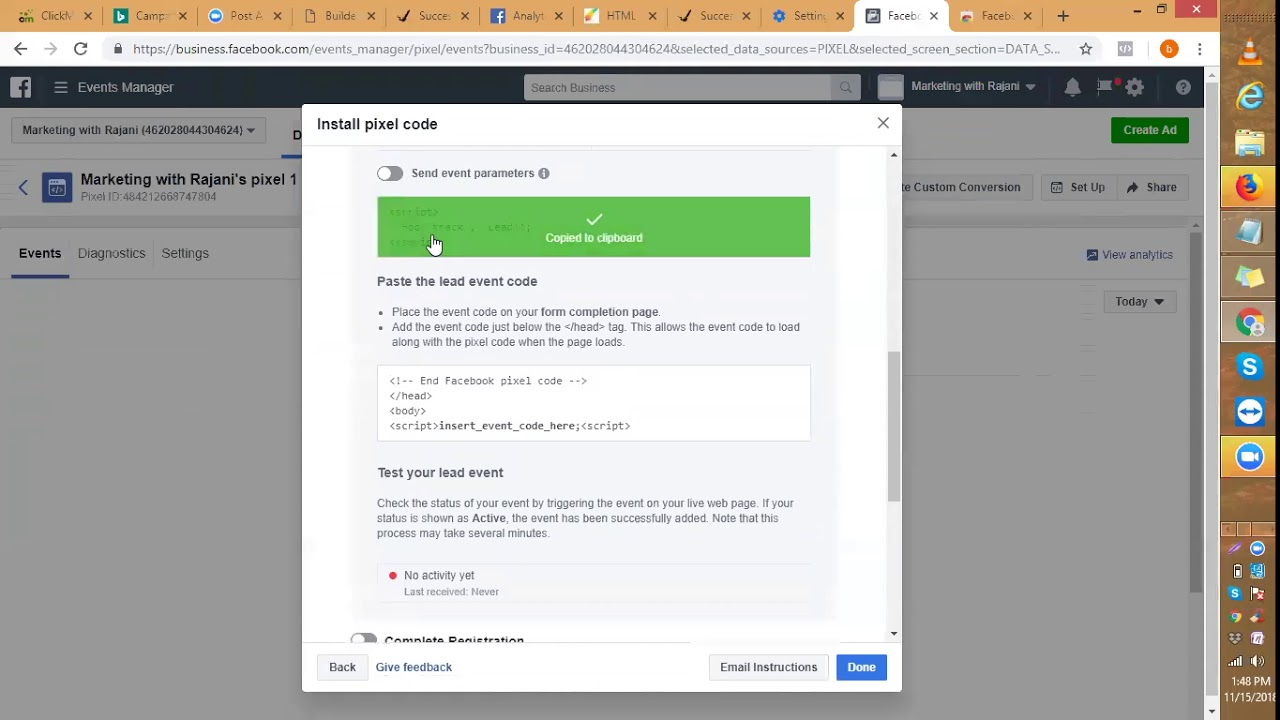Toggle the Complete Registration event switch

pyautogui.click(x=363, y=640)
